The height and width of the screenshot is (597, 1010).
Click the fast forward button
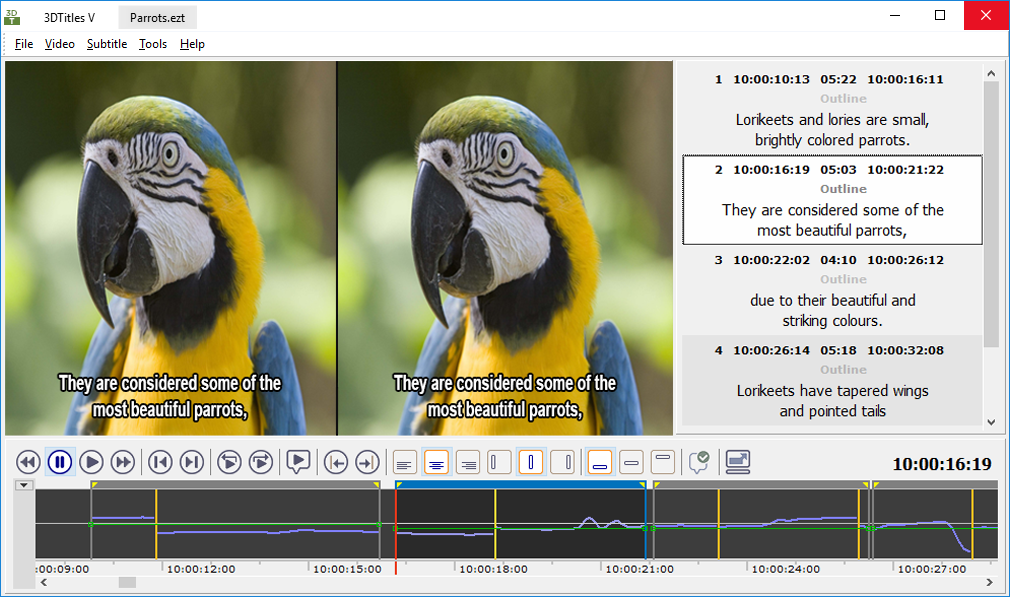click(x=123, y=462)
